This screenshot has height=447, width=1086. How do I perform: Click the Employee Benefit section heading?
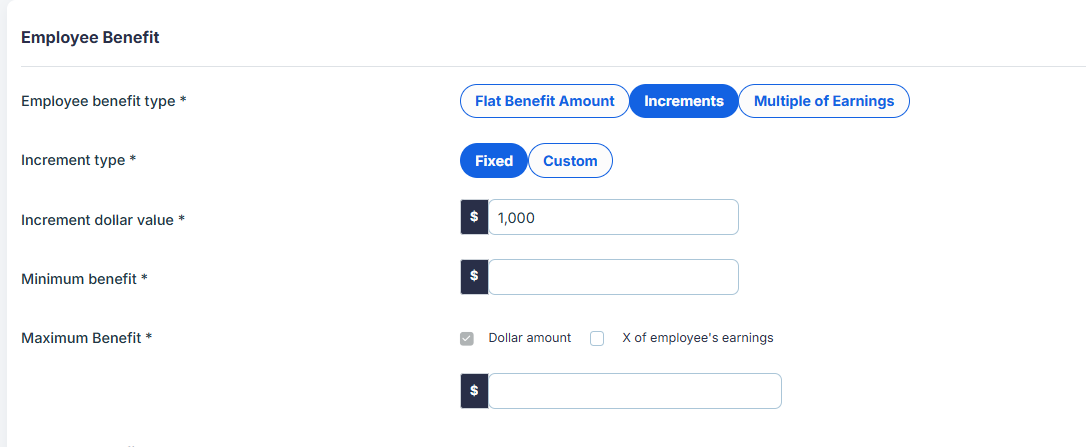pyautogui.click(x=90, y=37)
